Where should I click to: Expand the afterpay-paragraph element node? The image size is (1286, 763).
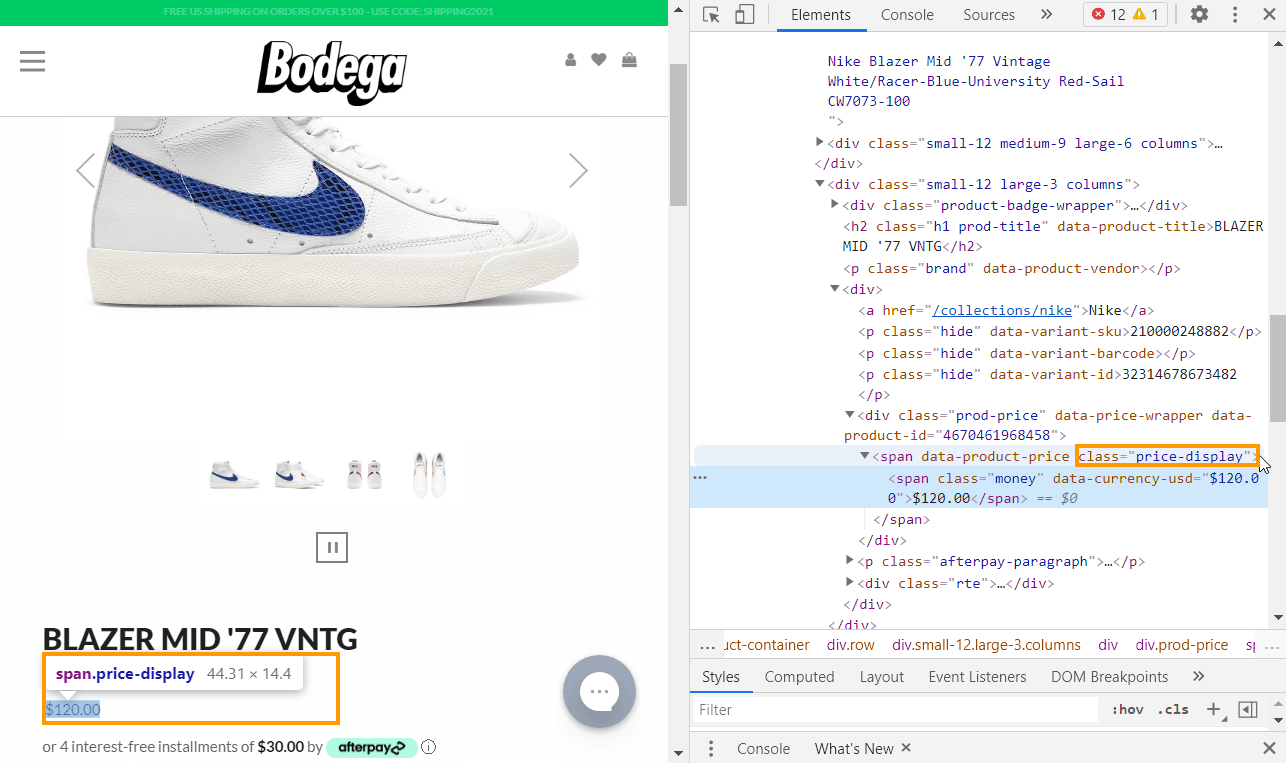click(x=850, y=561)
